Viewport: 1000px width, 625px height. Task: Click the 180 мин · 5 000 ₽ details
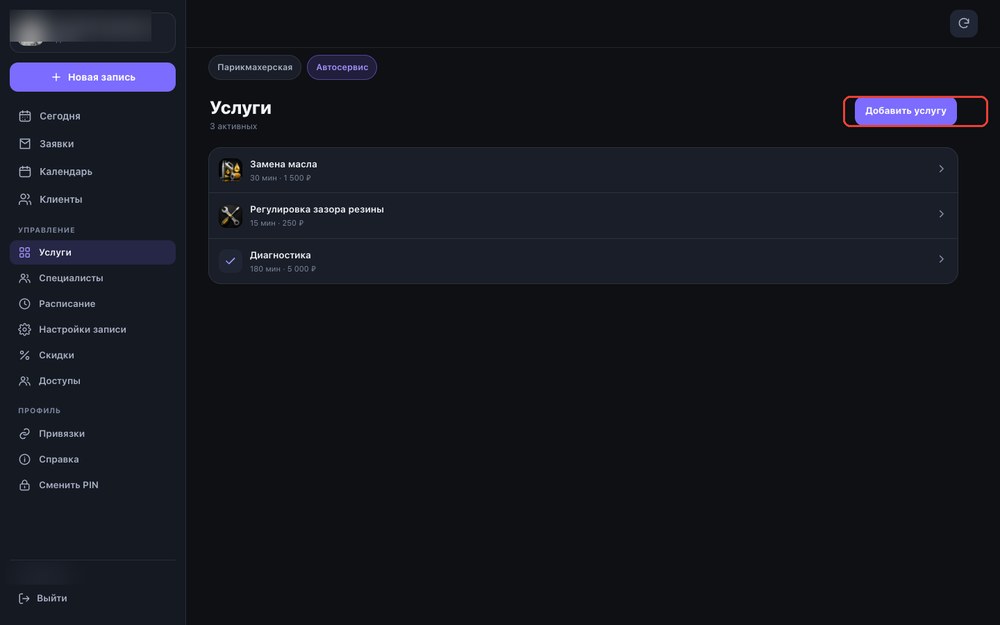coord(283,268)
